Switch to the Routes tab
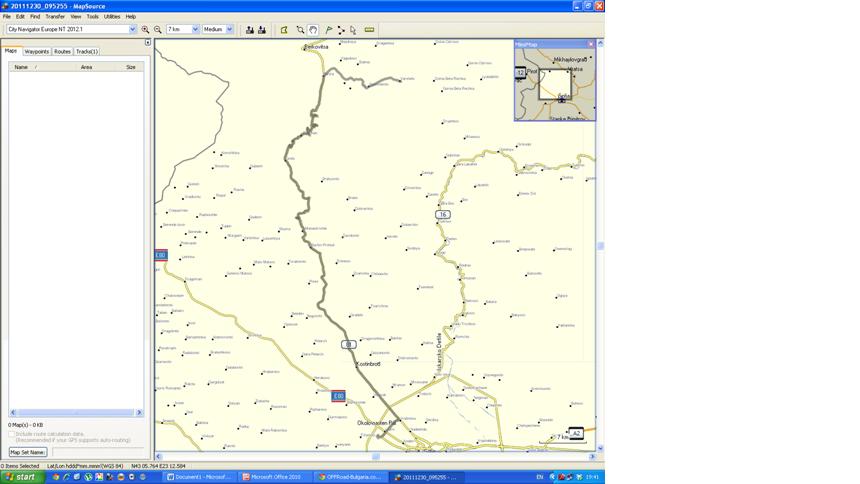Image resolution: width=860 pixels, height=484 pixels. (62, 51)
